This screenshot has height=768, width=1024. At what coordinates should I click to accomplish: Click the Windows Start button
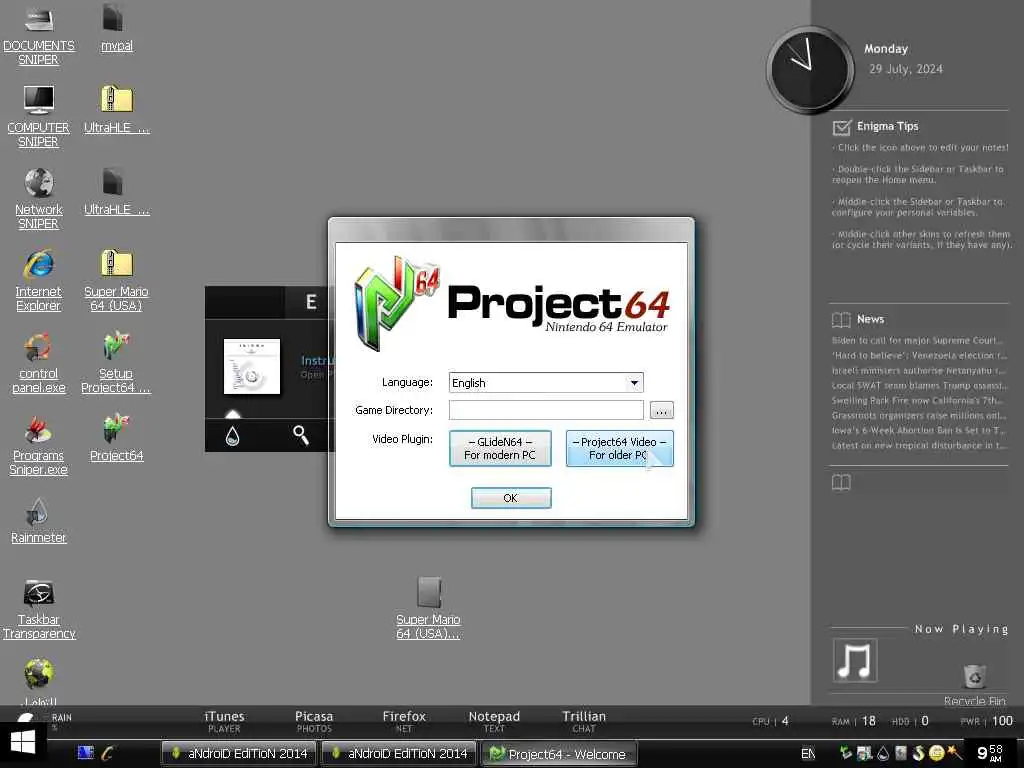(x=23, y=744)
